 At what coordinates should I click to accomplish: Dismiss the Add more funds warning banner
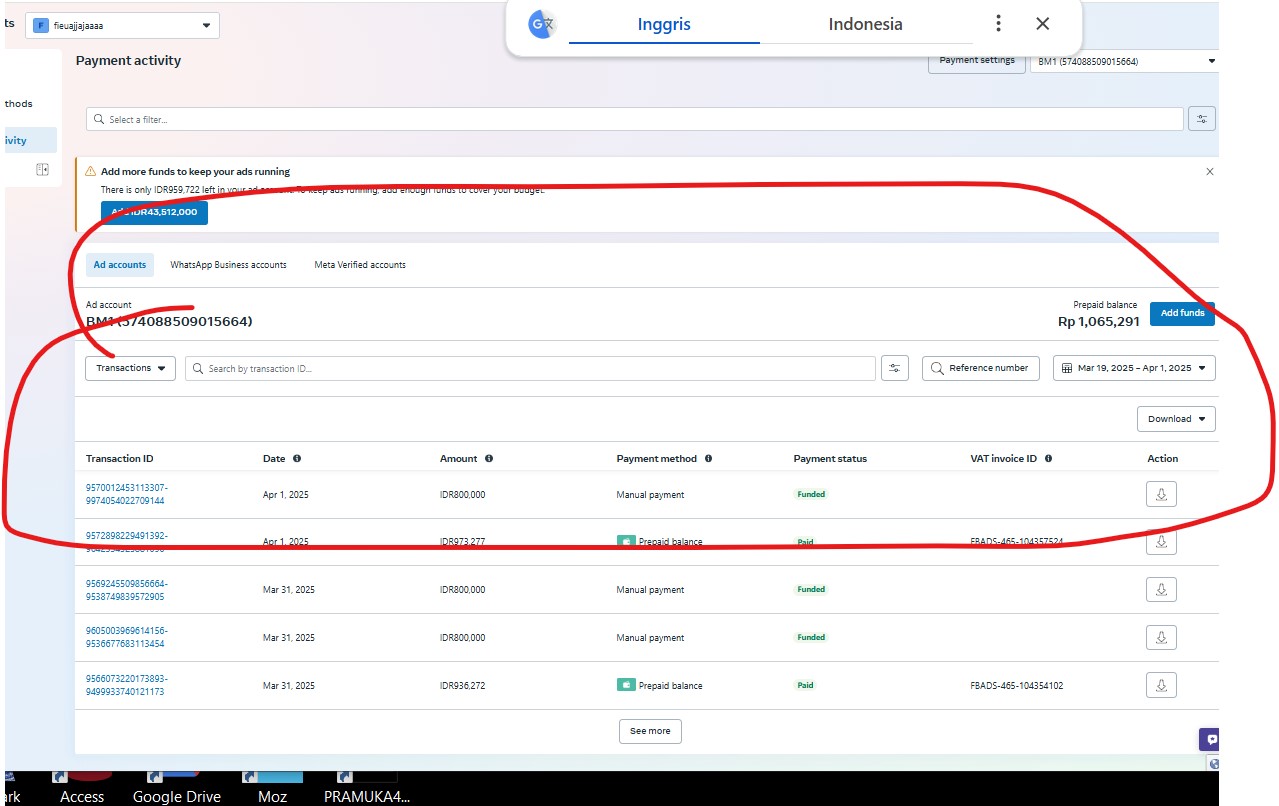click(1209, 172)
